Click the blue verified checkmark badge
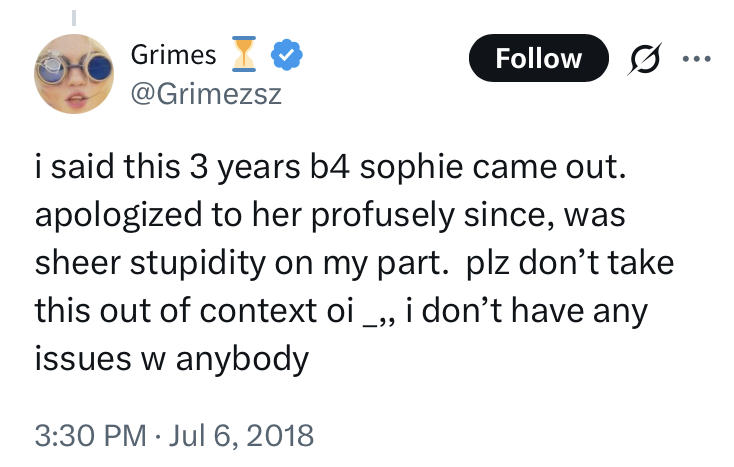 tap(287, 55)
